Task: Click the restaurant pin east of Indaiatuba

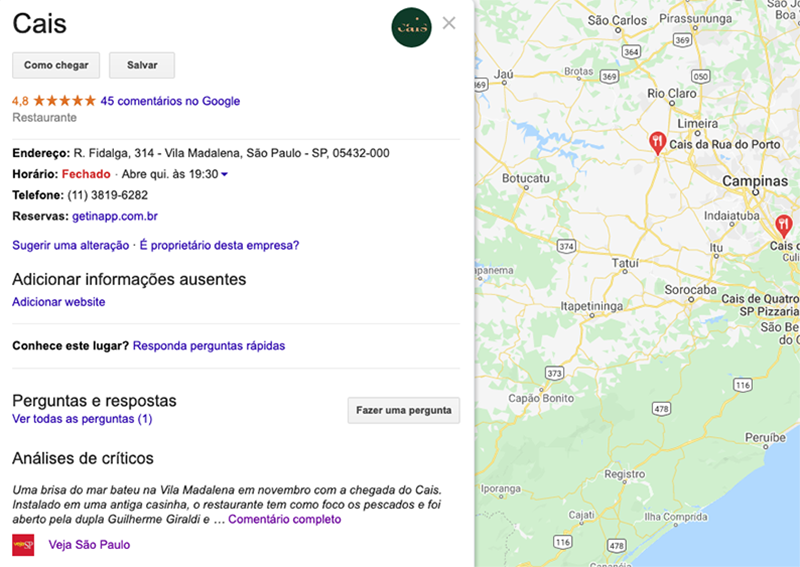Action: (783, 225)
